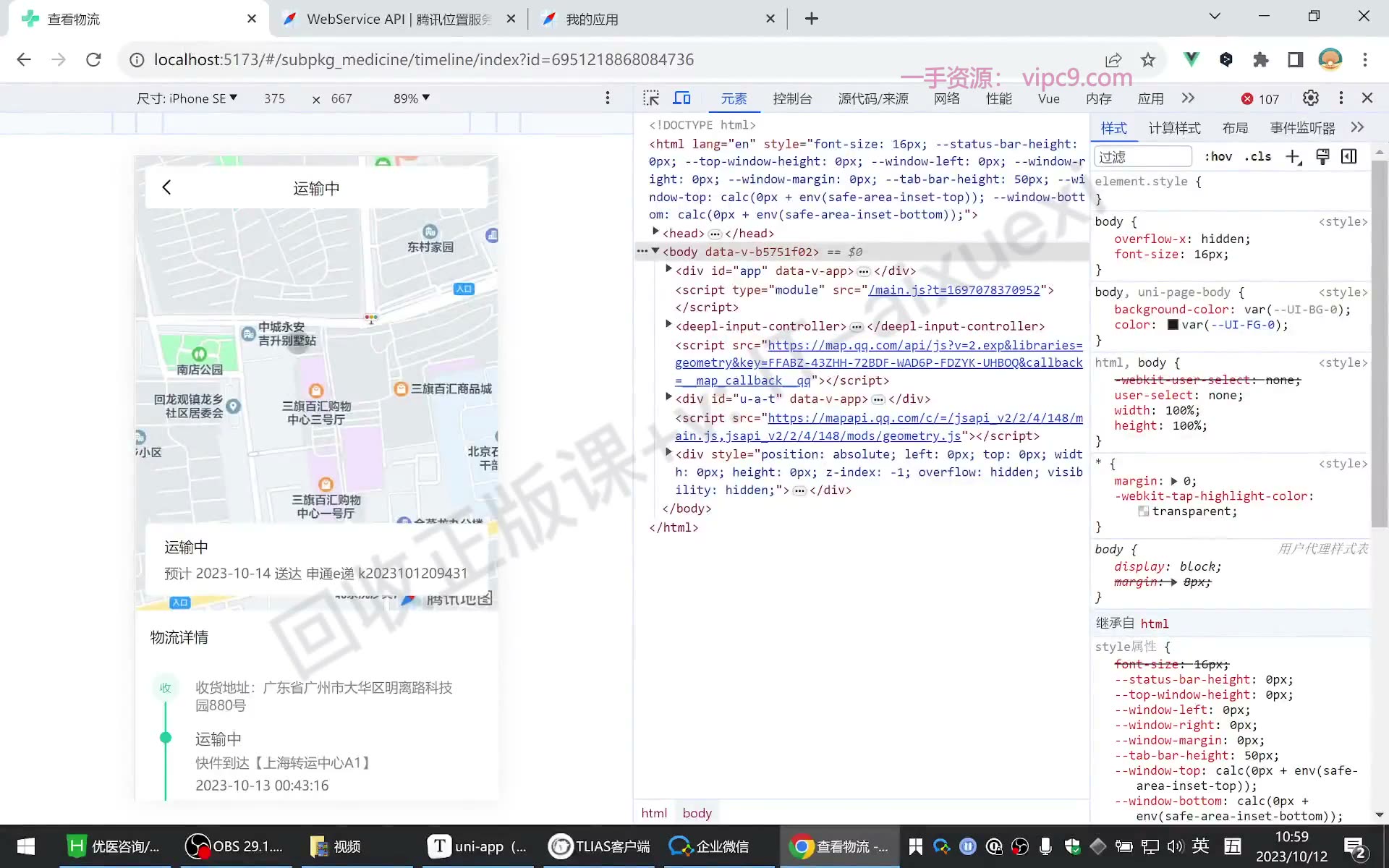Click the transparent color swatch

(x=1144, y=511)
